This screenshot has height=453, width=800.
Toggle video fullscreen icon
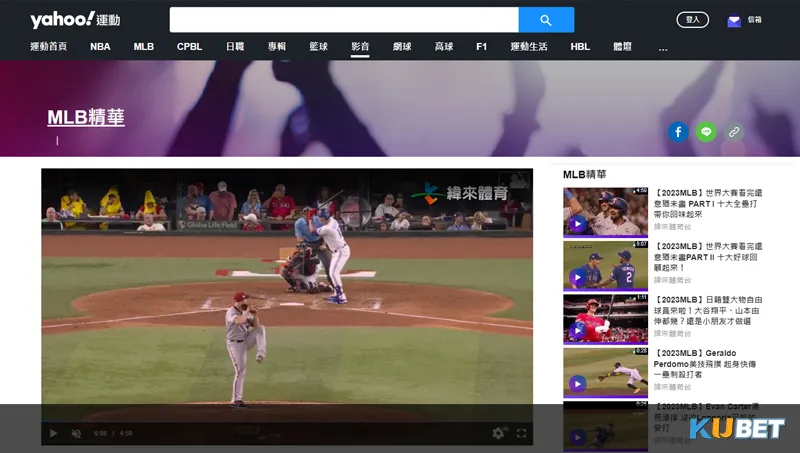(x=521, y=433)
